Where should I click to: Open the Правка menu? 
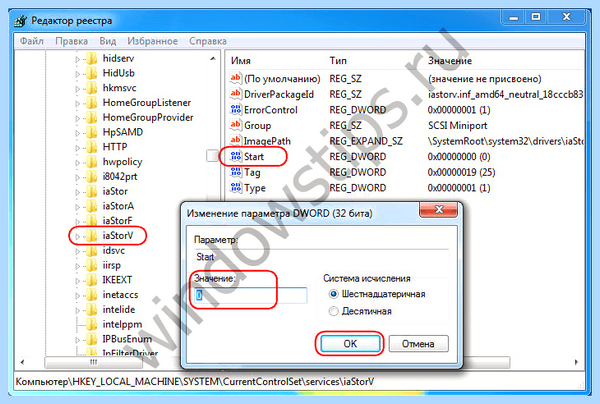pos(71,41)
